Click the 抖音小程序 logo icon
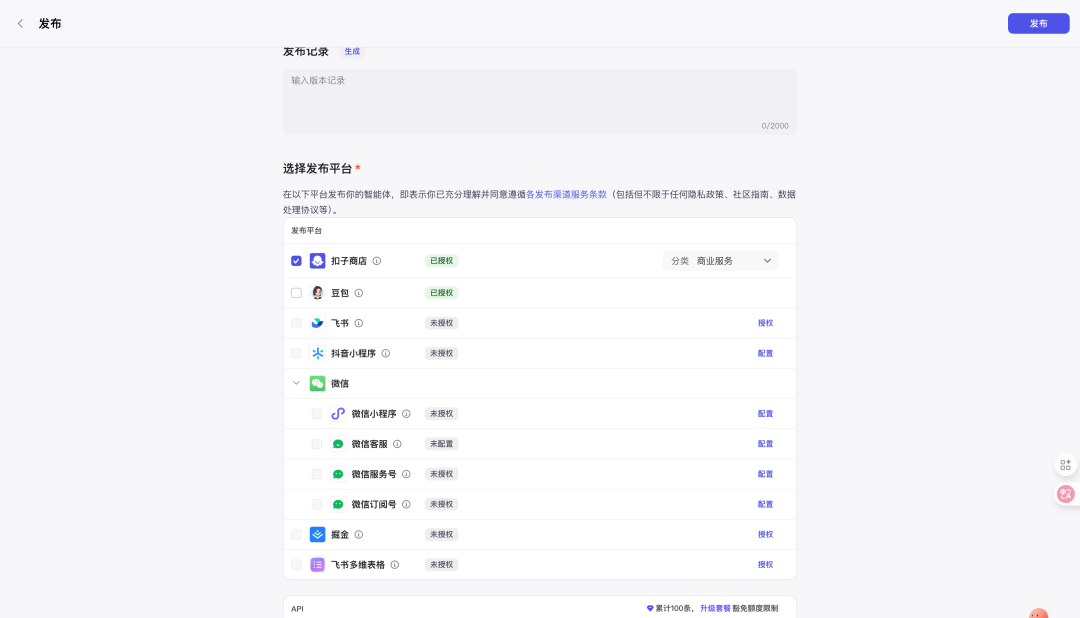The image size is (1080, 618). coord(318,353)
